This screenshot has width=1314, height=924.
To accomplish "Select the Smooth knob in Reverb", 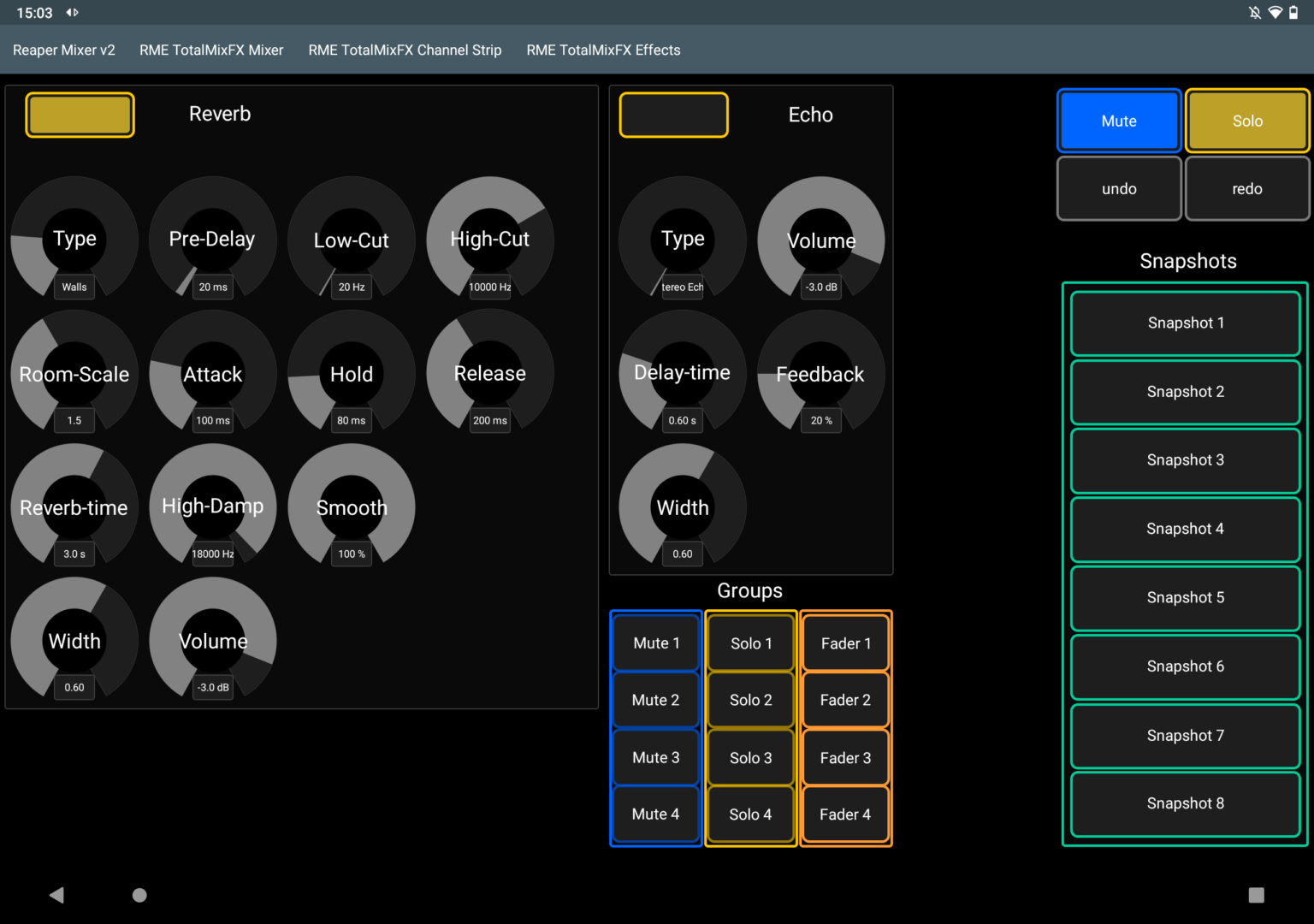I will [351, 507].
